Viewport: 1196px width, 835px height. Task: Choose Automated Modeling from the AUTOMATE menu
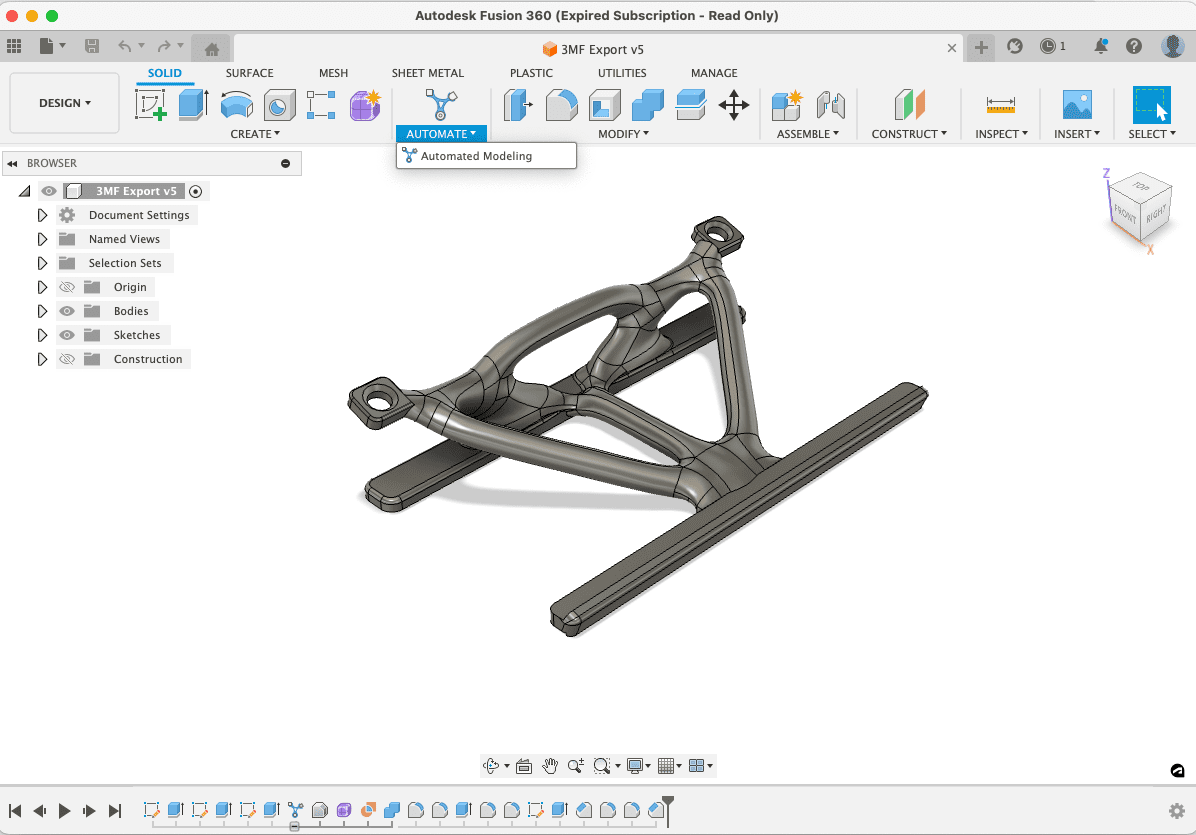click(487, 156)
